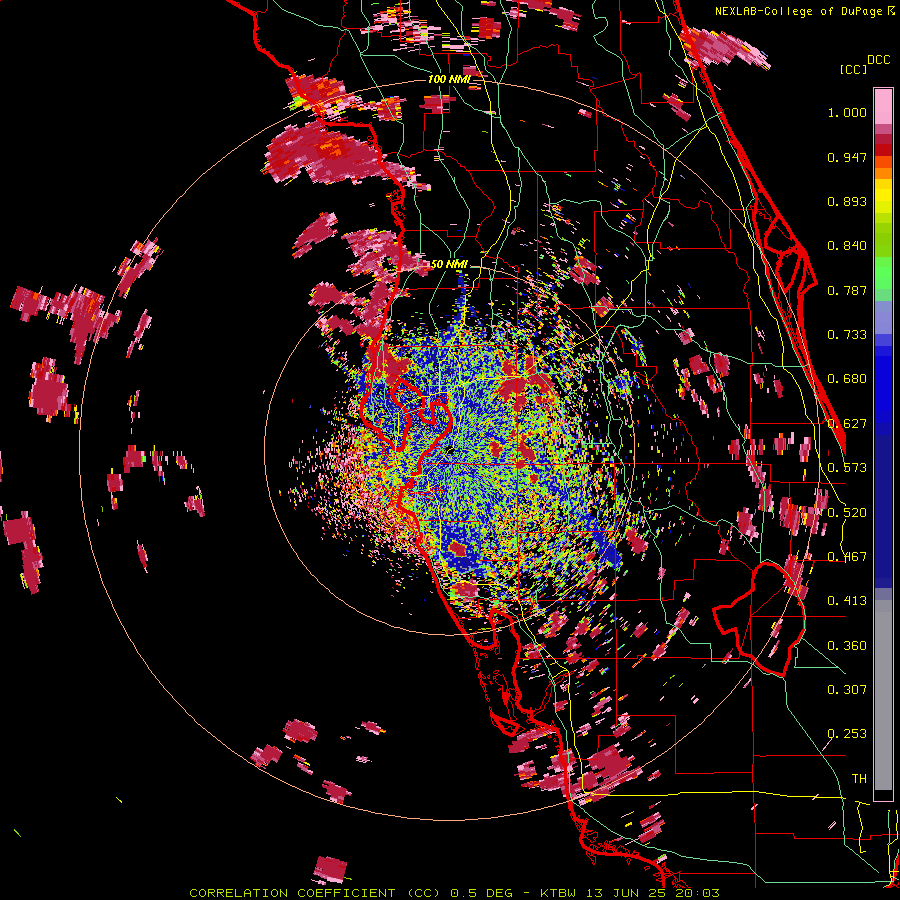Click the [CC] units label
Screen dimensions: 900x900
coord(853,69)
